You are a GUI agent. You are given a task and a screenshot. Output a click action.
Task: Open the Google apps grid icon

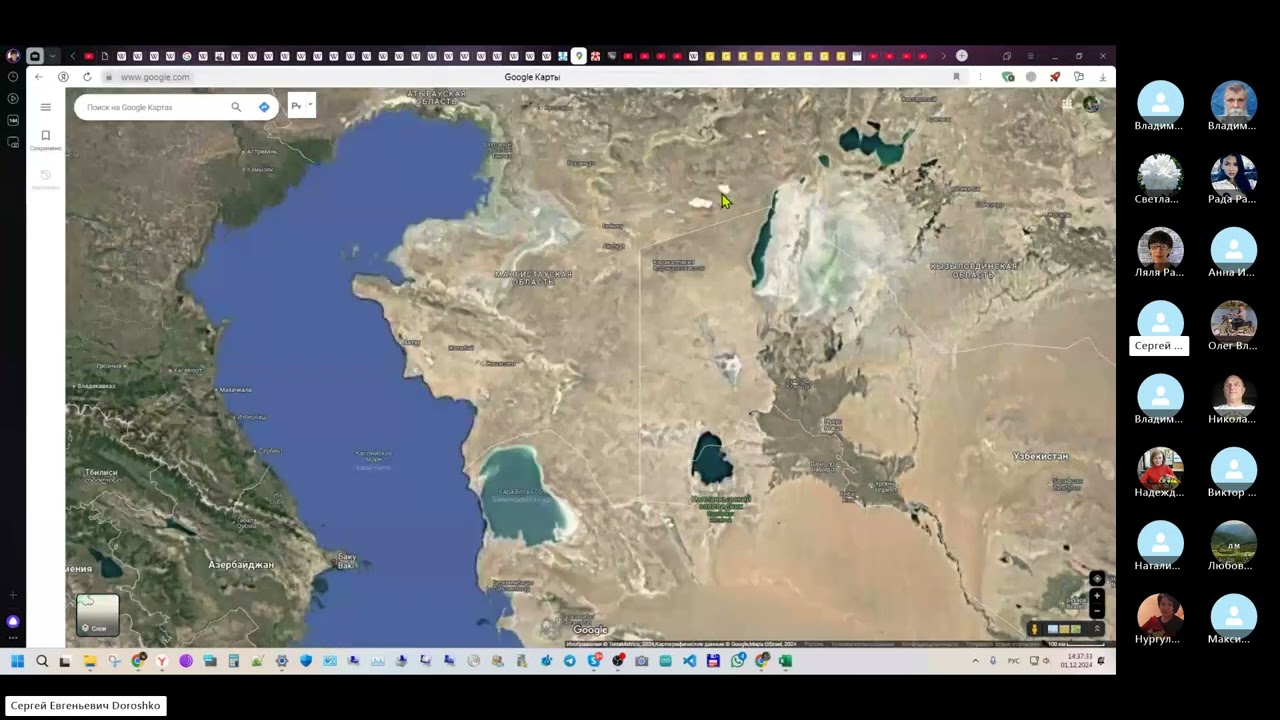[x=1067, y=104]
